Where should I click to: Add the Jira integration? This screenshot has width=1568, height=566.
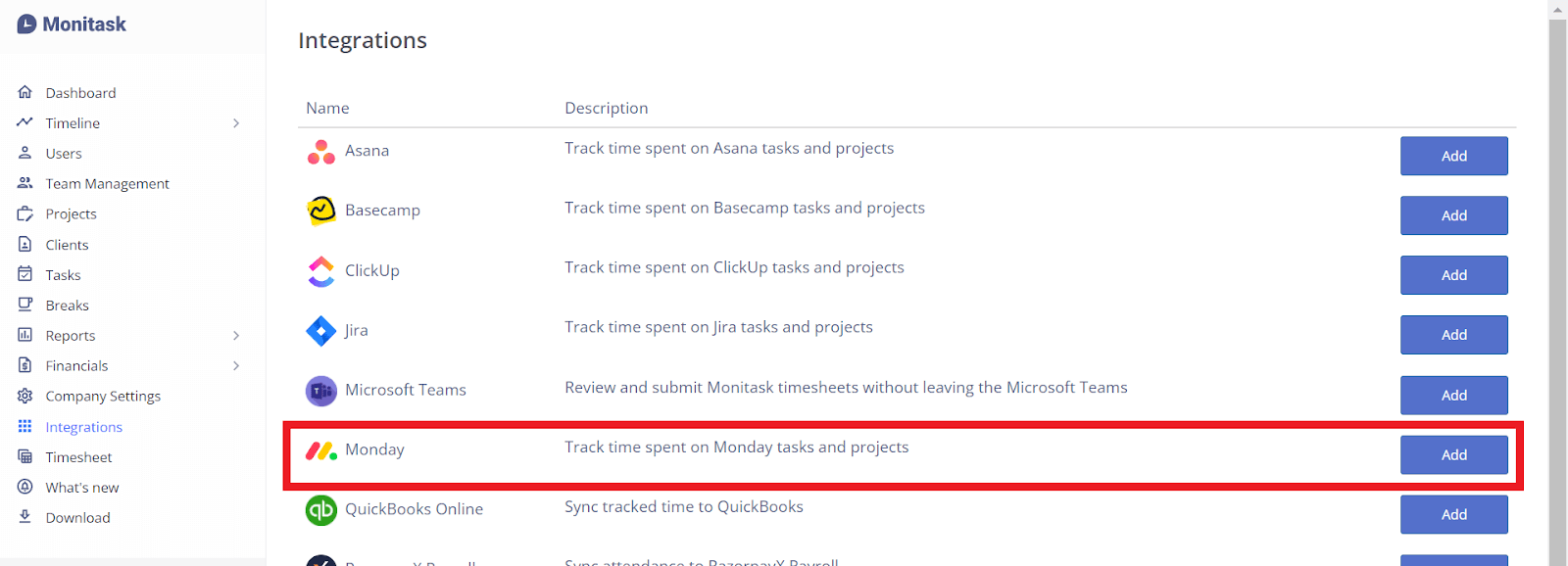(1453, 334)
